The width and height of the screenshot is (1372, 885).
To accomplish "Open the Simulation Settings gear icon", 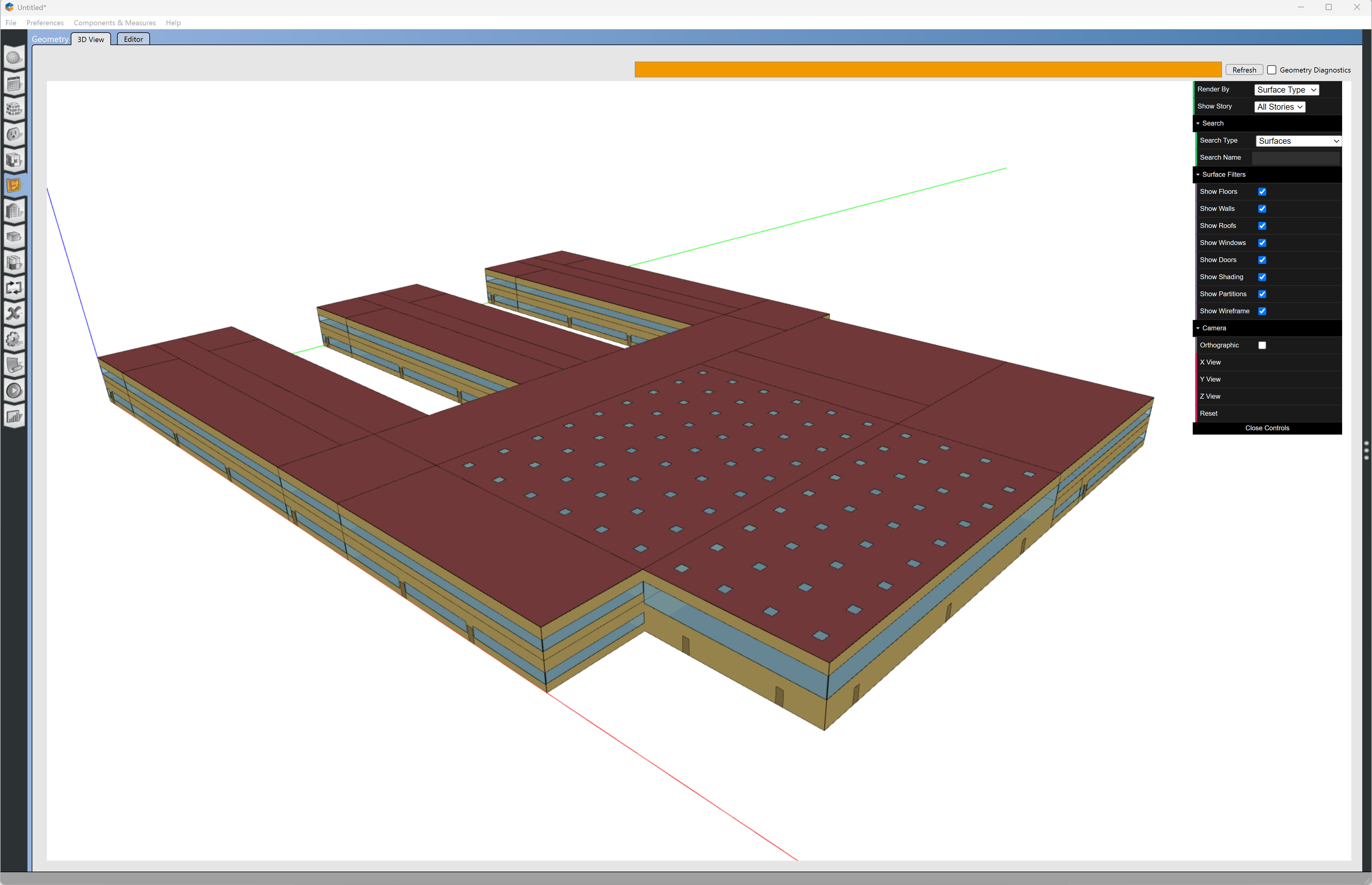I will (x=14, y=339).
